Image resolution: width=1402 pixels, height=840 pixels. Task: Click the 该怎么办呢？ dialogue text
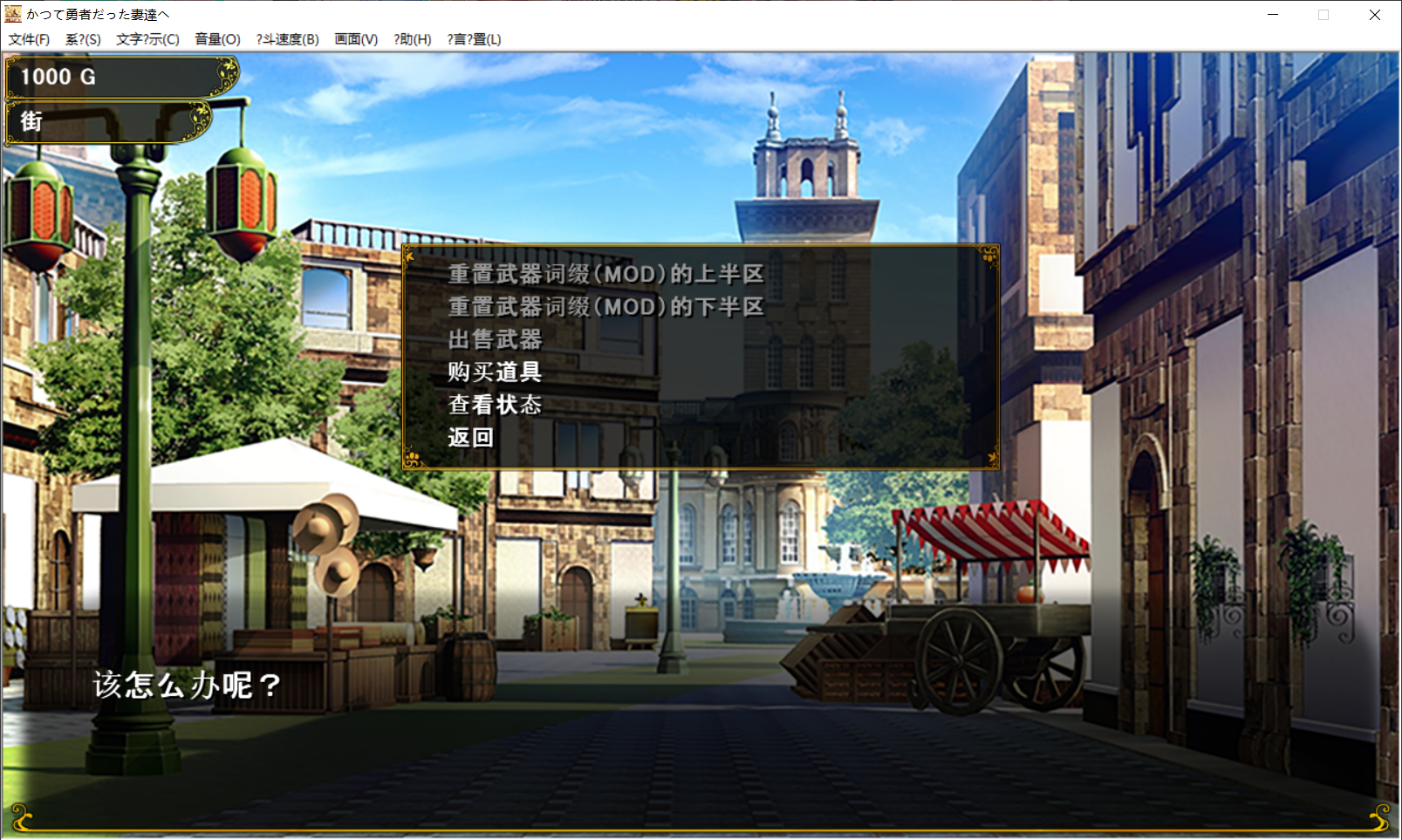click(x=187, y=686)
